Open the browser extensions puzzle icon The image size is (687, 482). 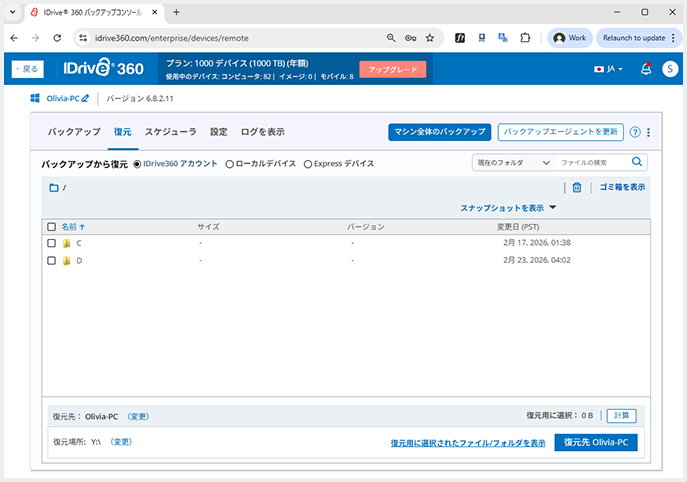click(525, 38)
